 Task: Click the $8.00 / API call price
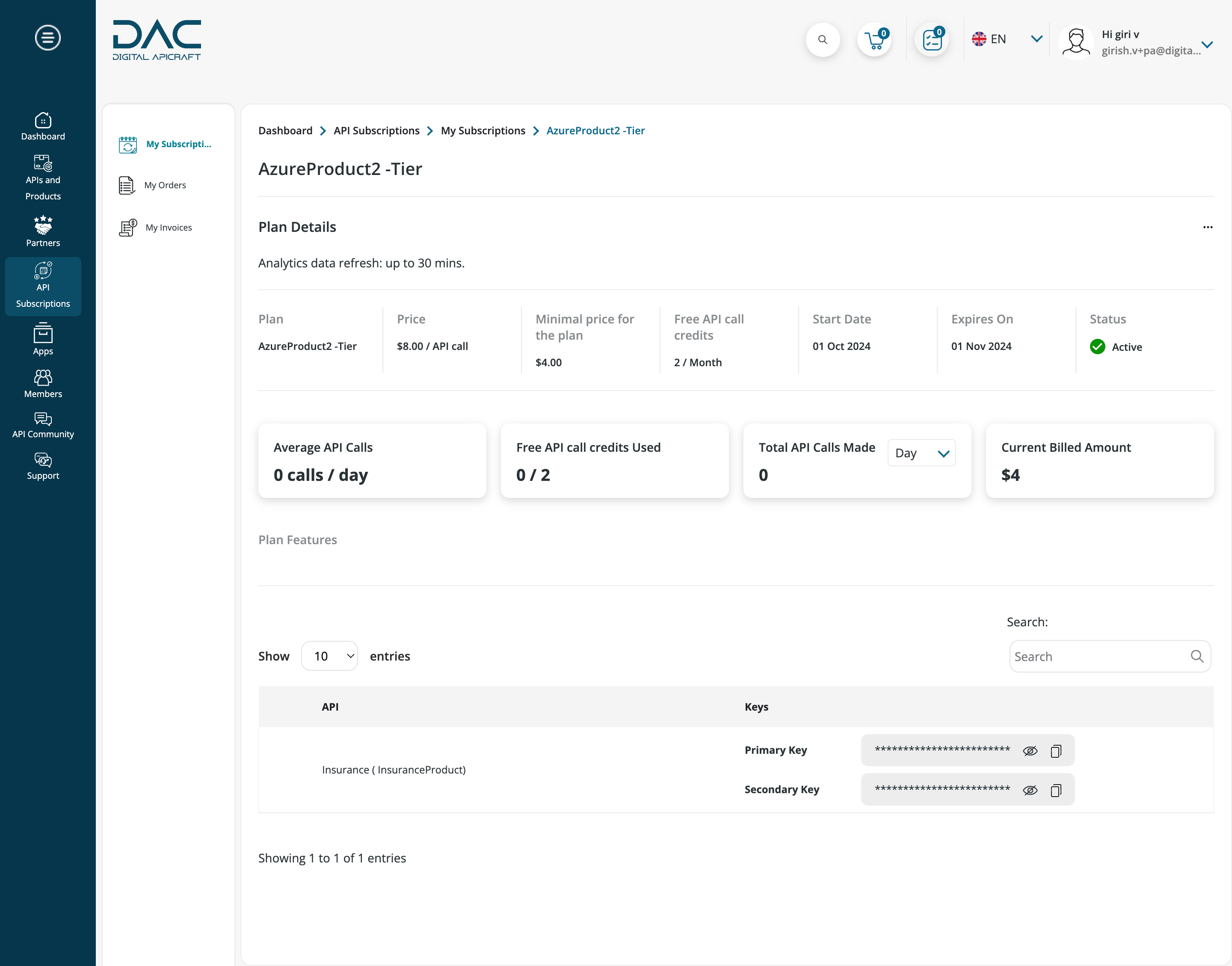coord(432,346)
